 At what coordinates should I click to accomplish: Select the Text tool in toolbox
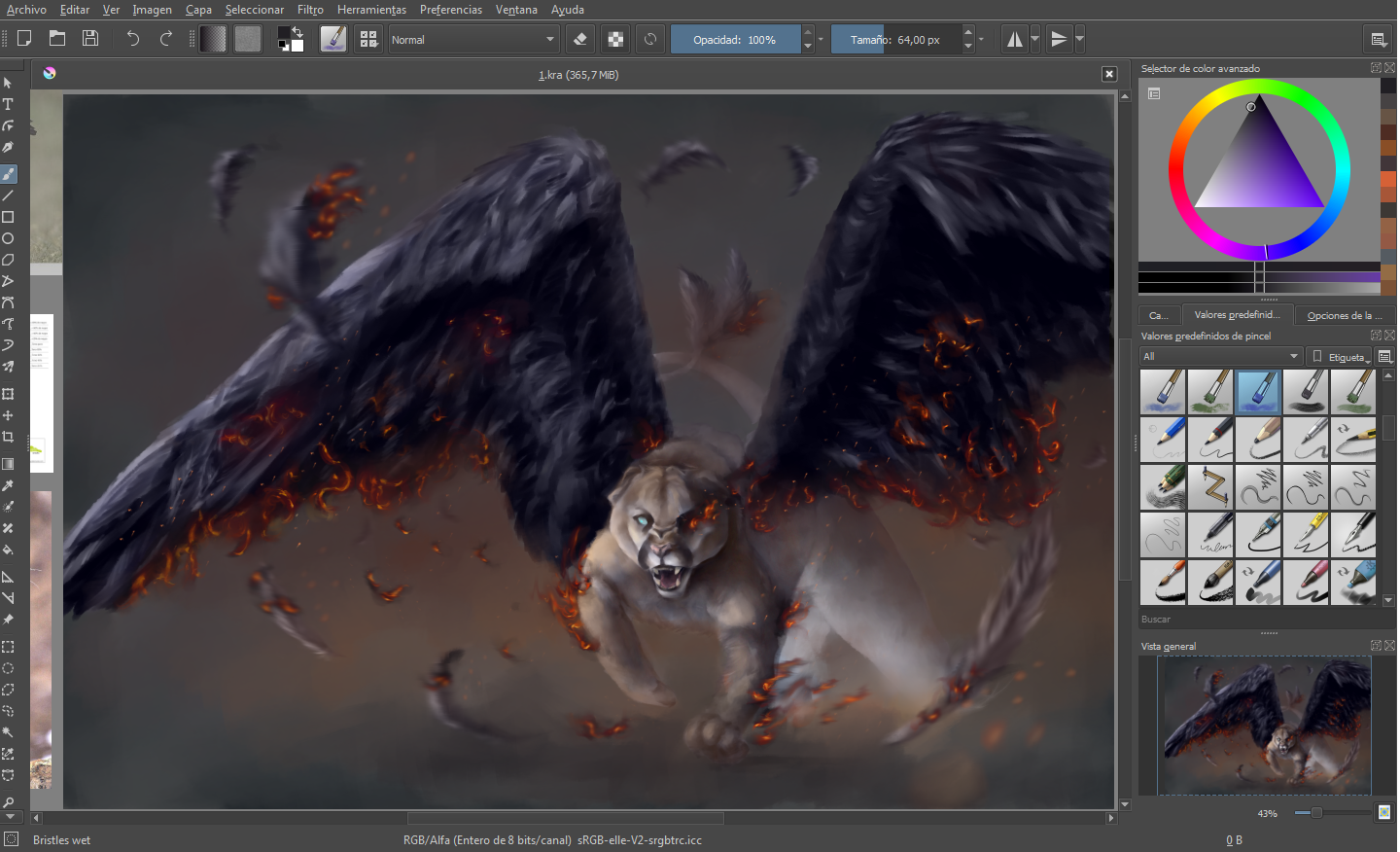(8, 104)
